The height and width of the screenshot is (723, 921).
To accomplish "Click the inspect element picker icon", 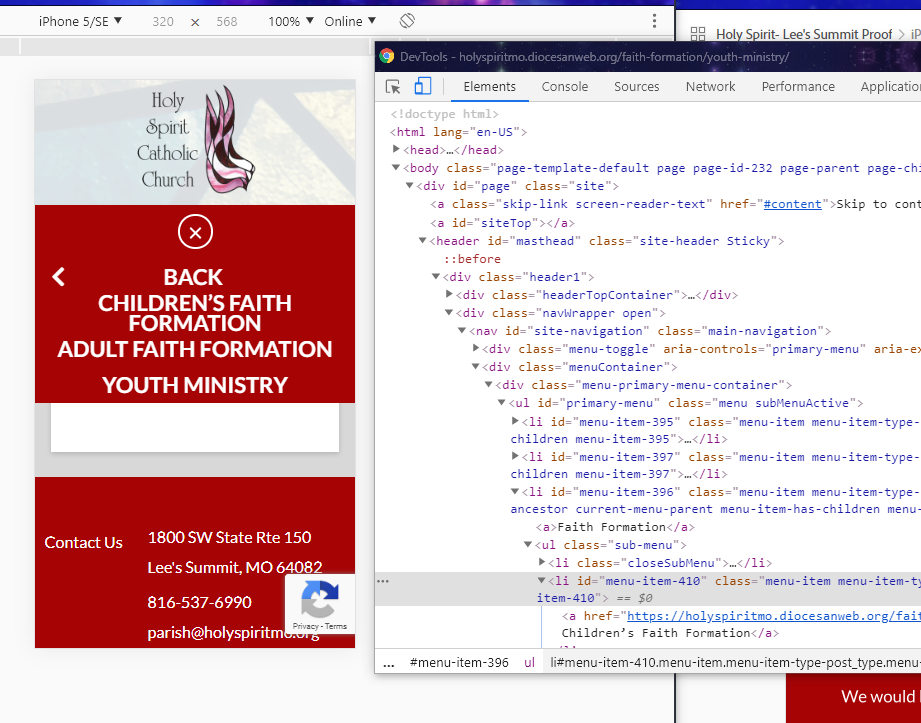I will coord(394,87).
